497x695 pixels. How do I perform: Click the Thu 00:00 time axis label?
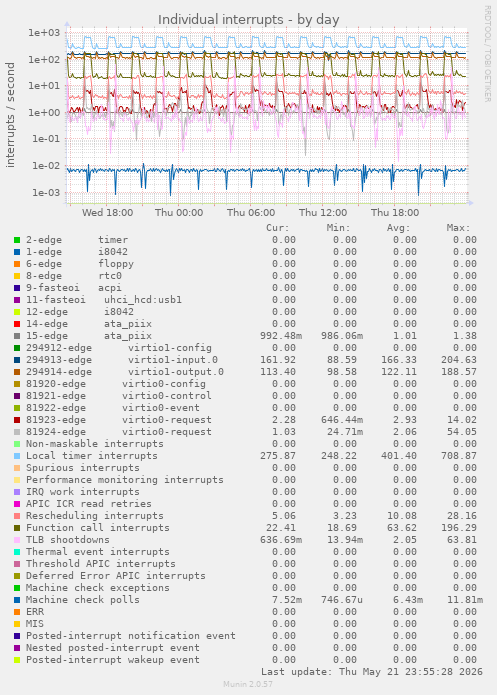(179, 213)
